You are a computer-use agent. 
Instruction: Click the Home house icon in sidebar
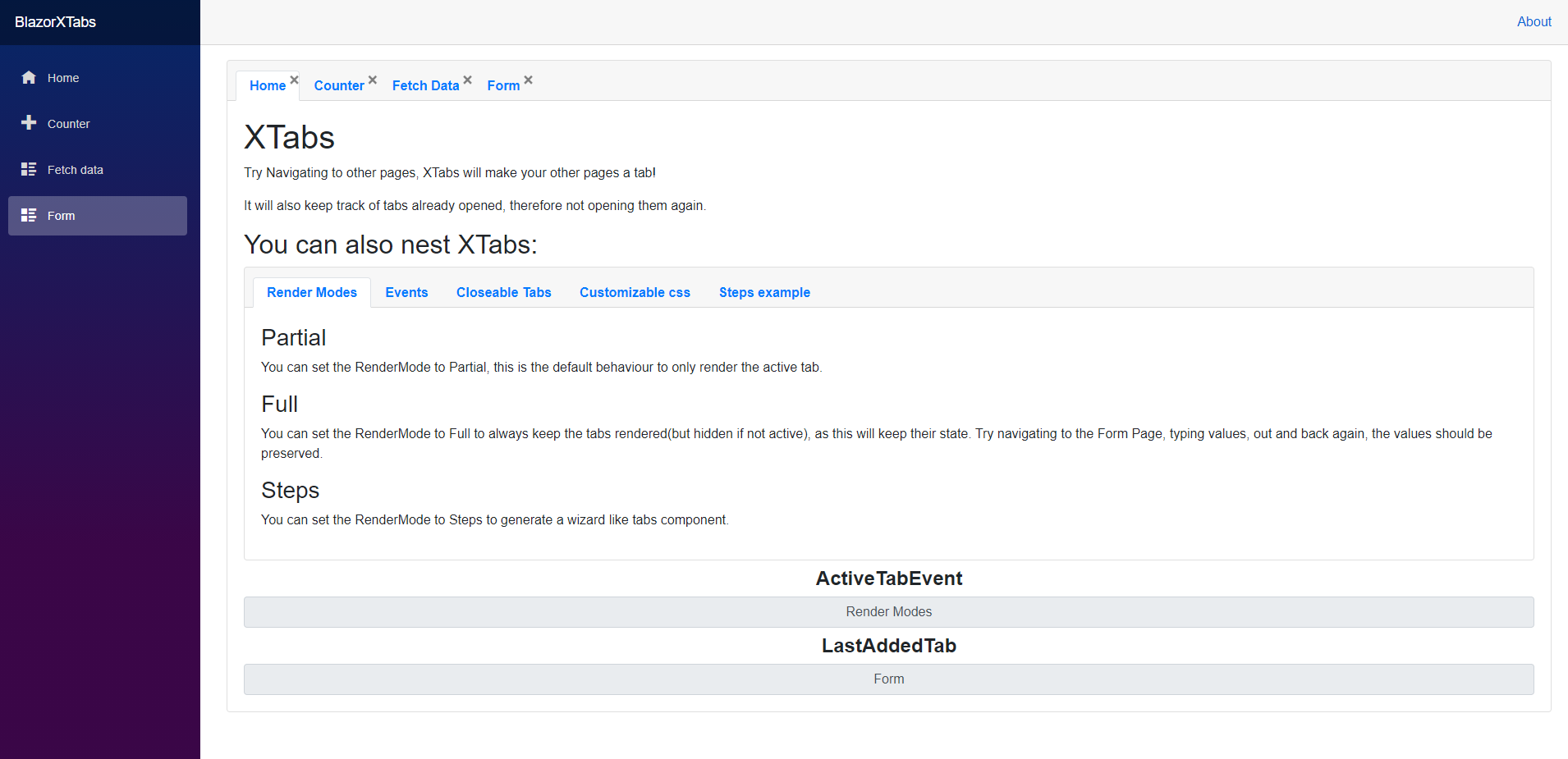(x=29, y=77)
